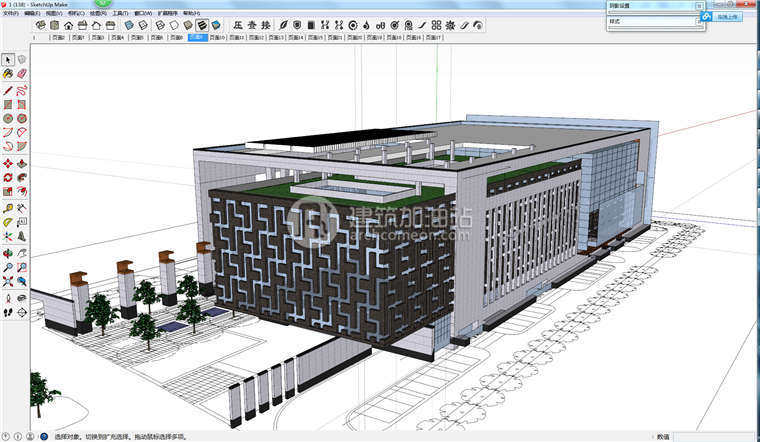Open the 帮助(H) Help menu
760x442 pixels.
[191, 14]
